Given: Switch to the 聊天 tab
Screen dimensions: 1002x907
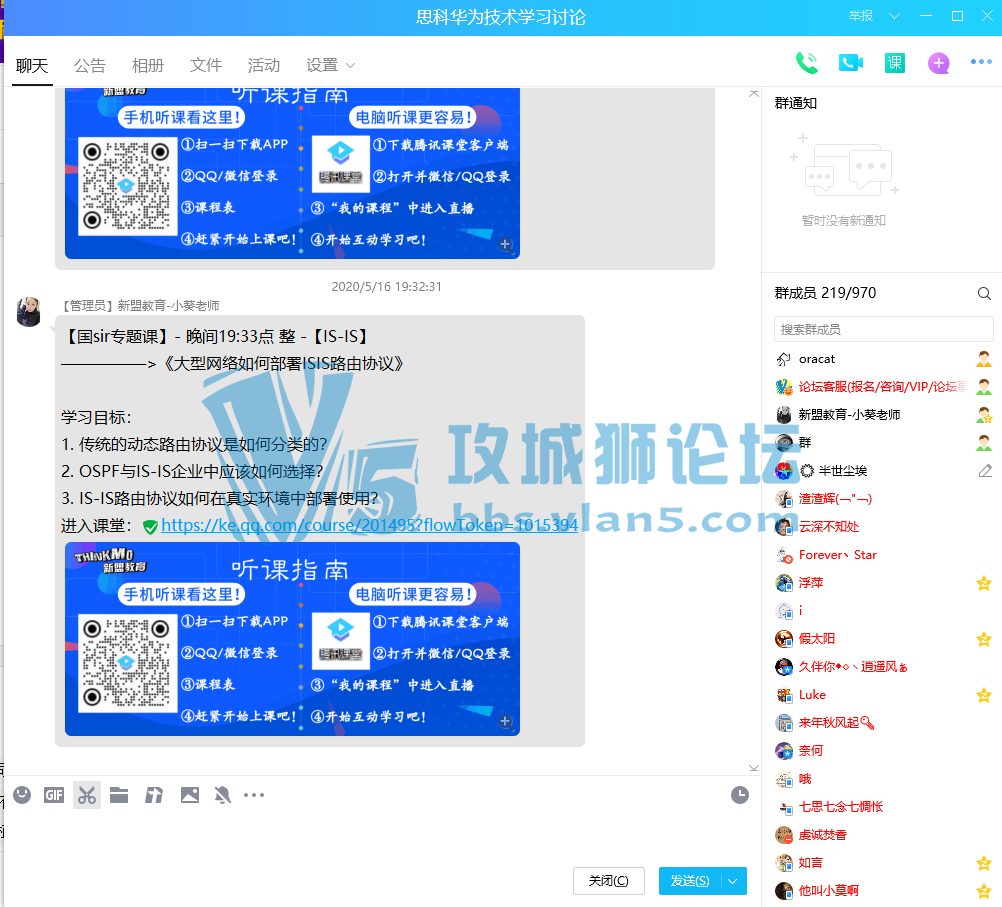Looking at the screenshot, I should [32, 65].
